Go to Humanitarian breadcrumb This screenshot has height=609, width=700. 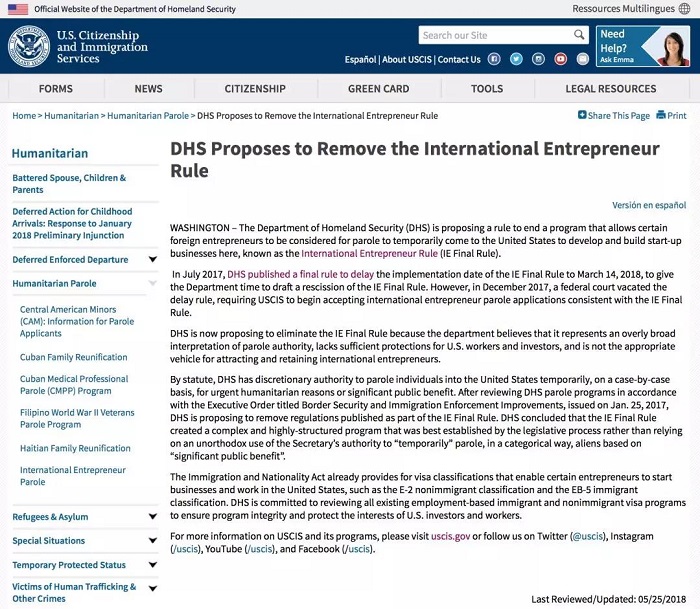[71, 116]
